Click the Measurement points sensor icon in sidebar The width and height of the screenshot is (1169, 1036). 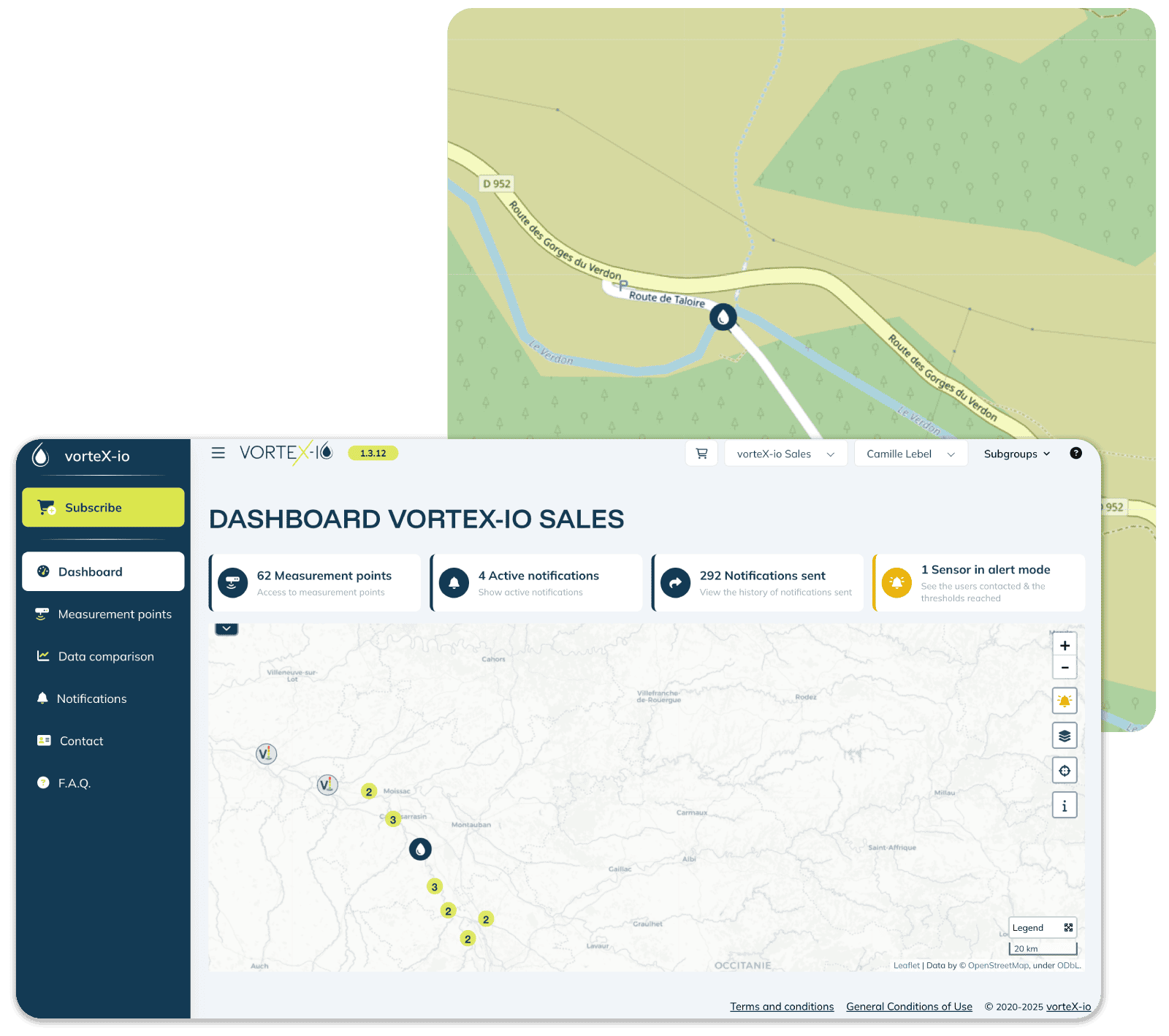(42, 614)
